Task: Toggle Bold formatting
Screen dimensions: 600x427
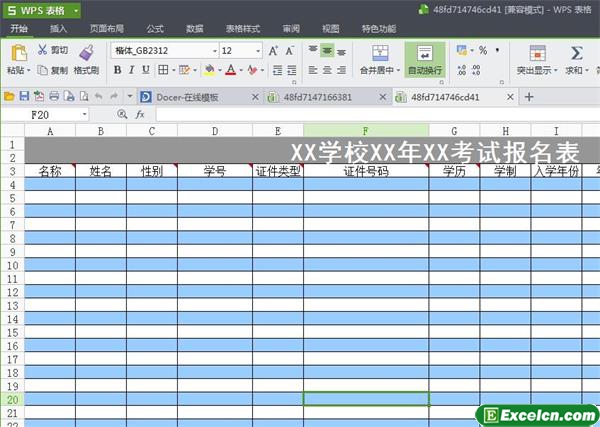Action: point(117,70)
